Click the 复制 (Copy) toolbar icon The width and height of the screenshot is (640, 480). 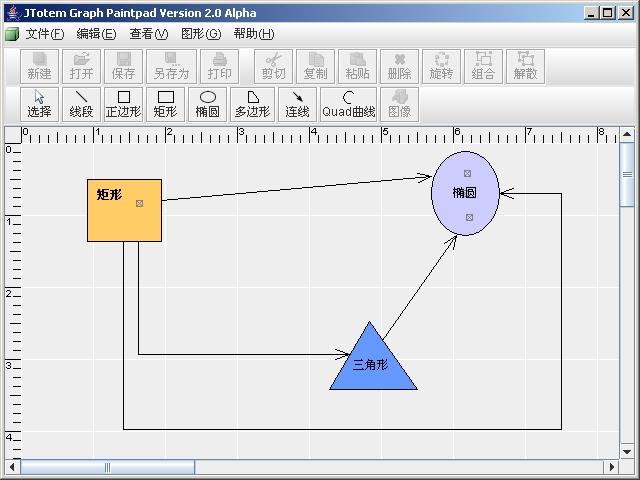pos(316,67)
